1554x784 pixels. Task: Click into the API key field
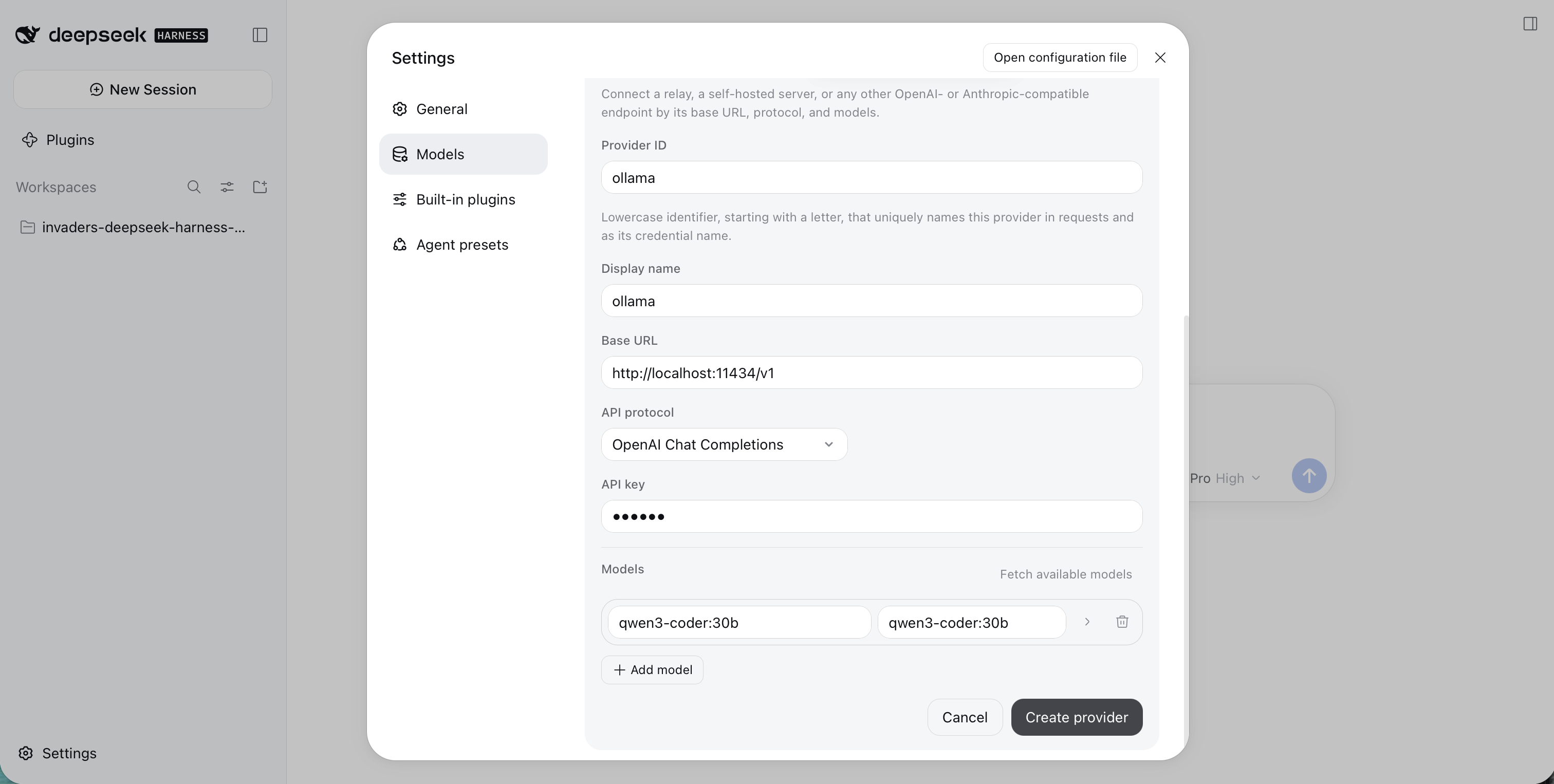(872, 516)
